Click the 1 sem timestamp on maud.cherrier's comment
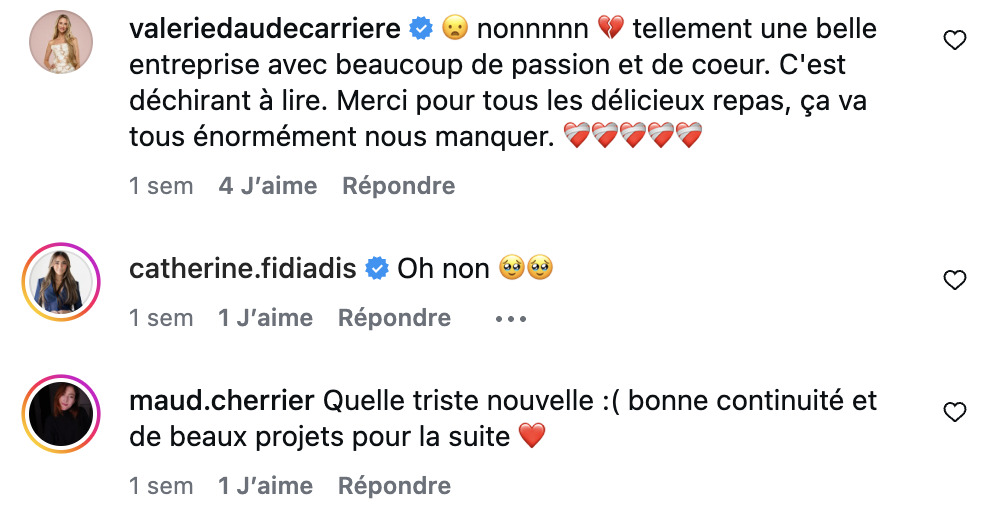The height and width of the screenshot is (508, 994). pyautogui.click(x=161, y=486)
